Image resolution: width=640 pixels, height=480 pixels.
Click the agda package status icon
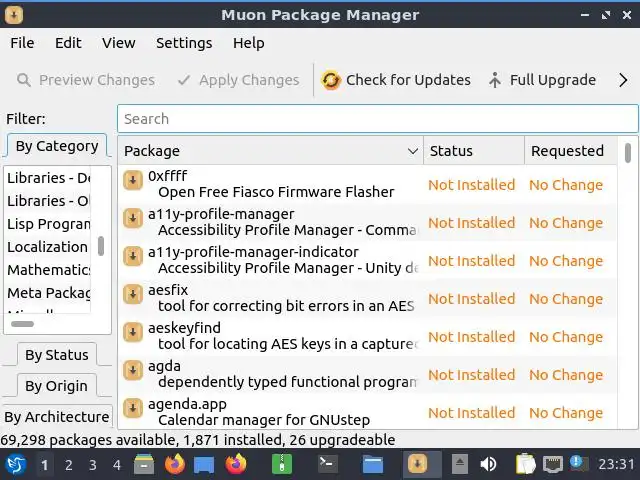tap(132, 370)
